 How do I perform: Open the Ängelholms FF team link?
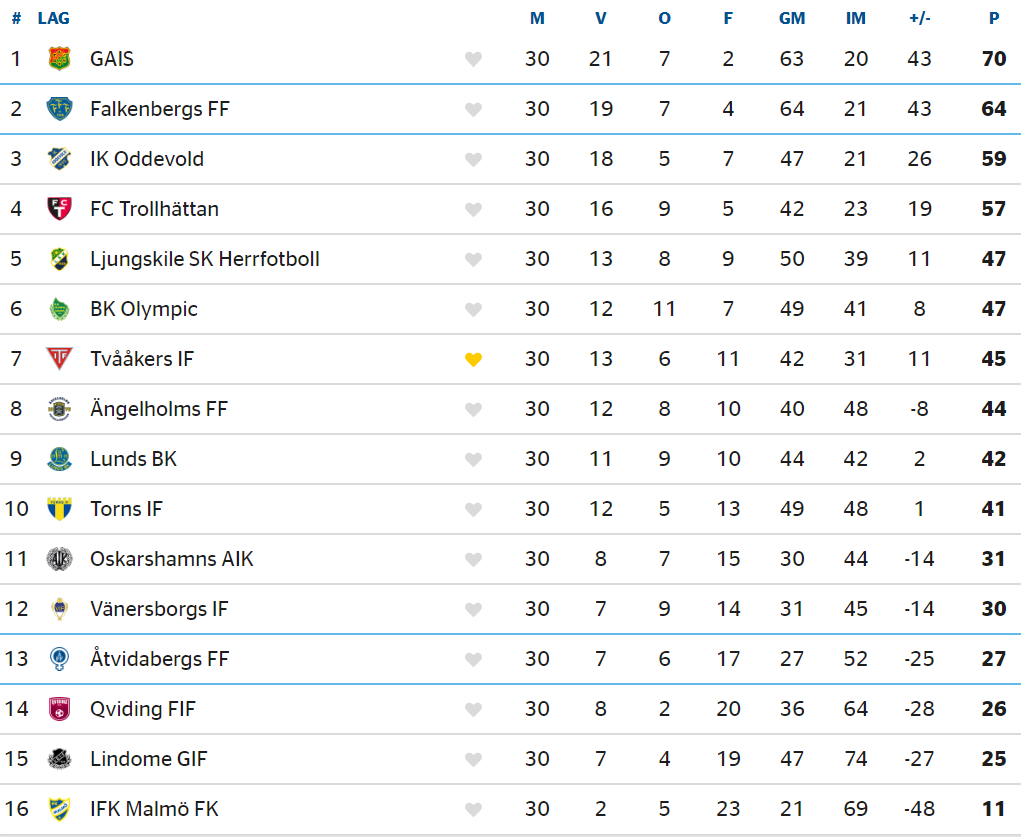(159, 409)
